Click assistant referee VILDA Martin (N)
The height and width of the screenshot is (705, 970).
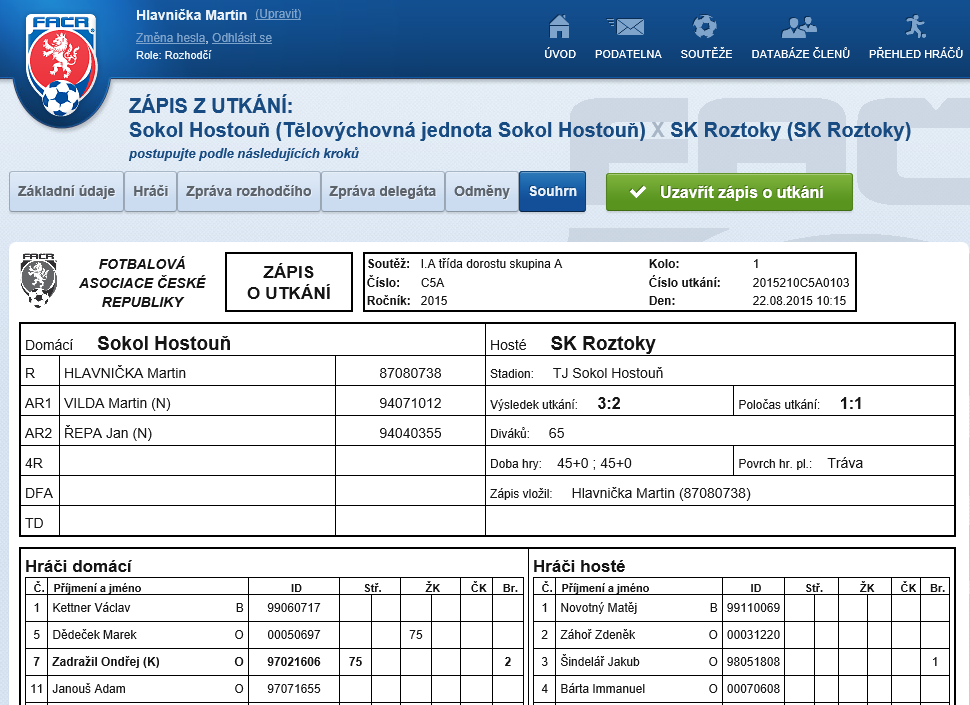coord(117,403)
